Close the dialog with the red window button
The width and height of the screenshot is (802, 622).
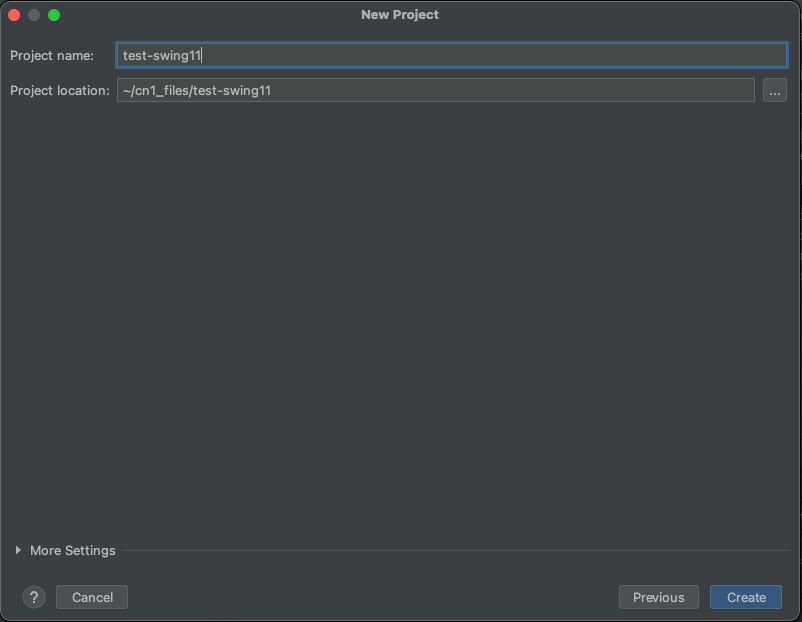[14, 15]
